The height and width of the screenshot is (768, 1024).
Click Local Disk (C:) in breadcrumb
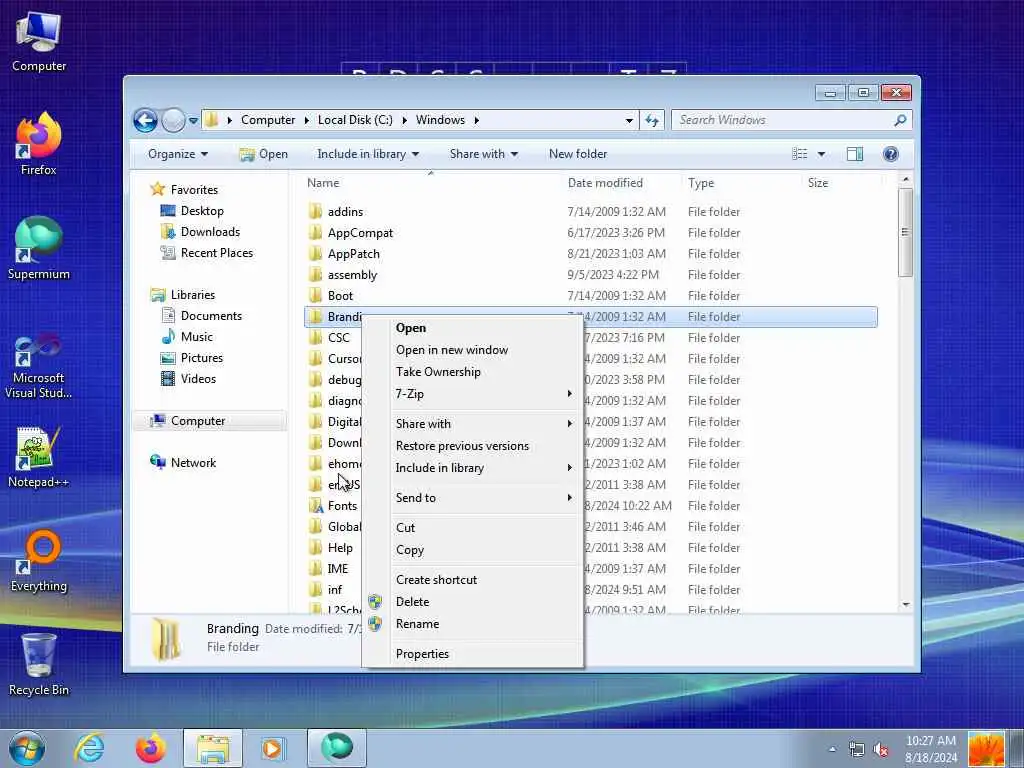pos(355,120)
